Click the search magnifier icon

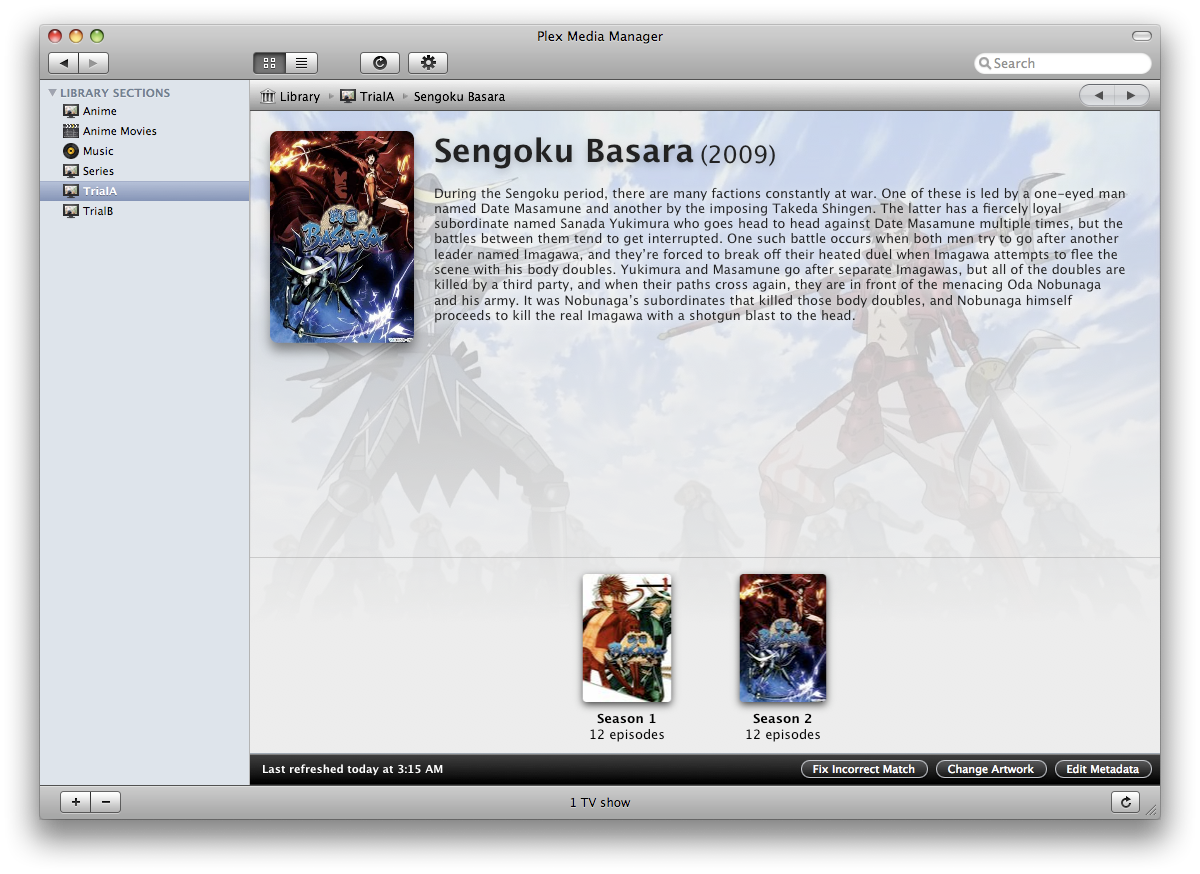[985, 63]
